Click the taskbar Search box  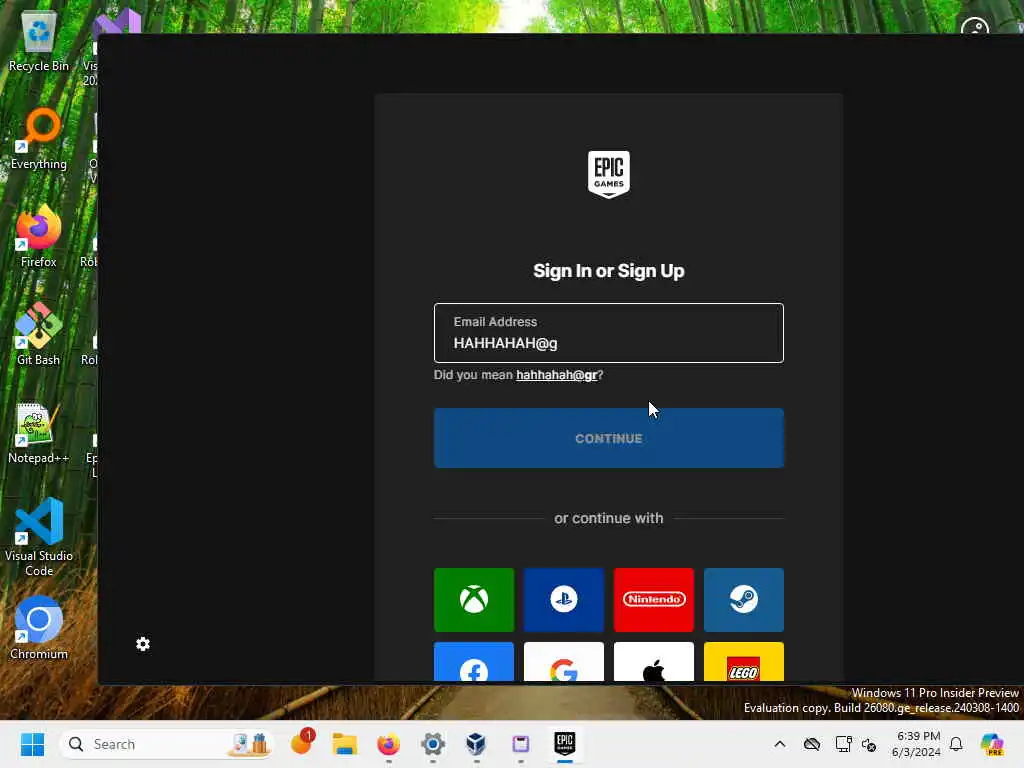pyautogui.click(x=168, y=744)
